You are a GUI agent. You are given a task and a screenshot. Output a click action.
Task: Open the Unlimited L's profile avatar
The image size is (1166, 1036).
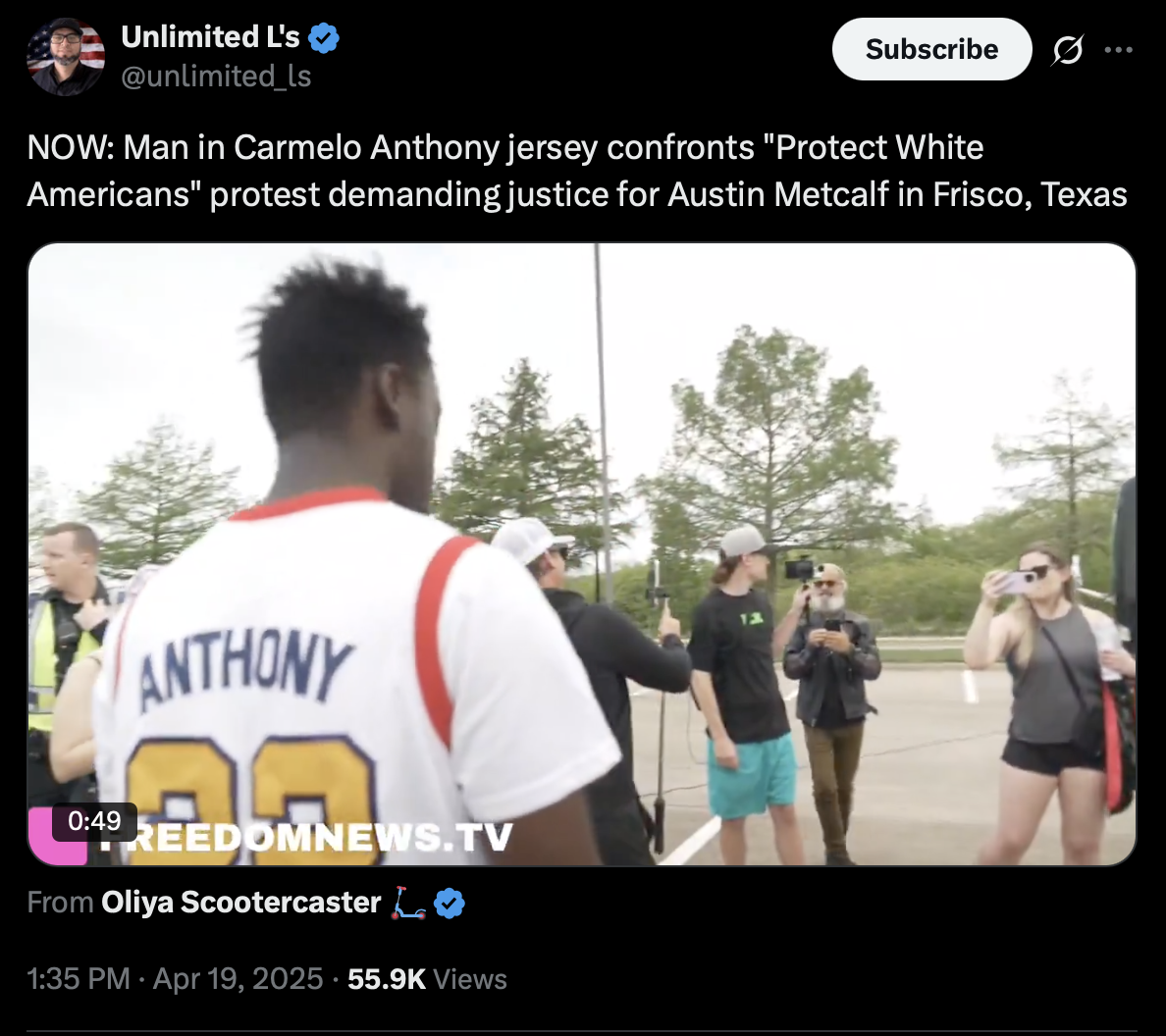(66, 57)
